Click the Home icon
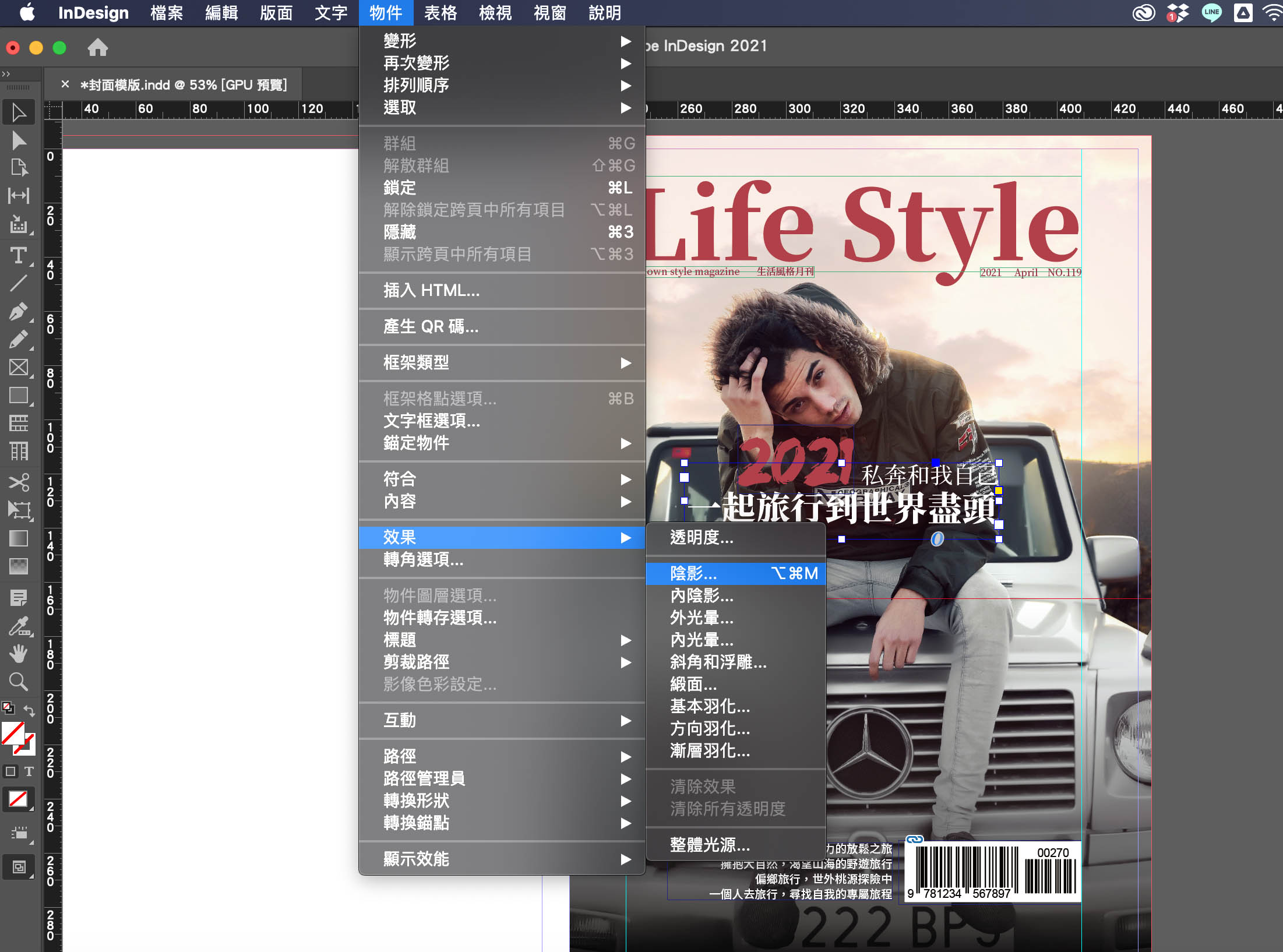1283x952 pixels. tap(98, 47)
